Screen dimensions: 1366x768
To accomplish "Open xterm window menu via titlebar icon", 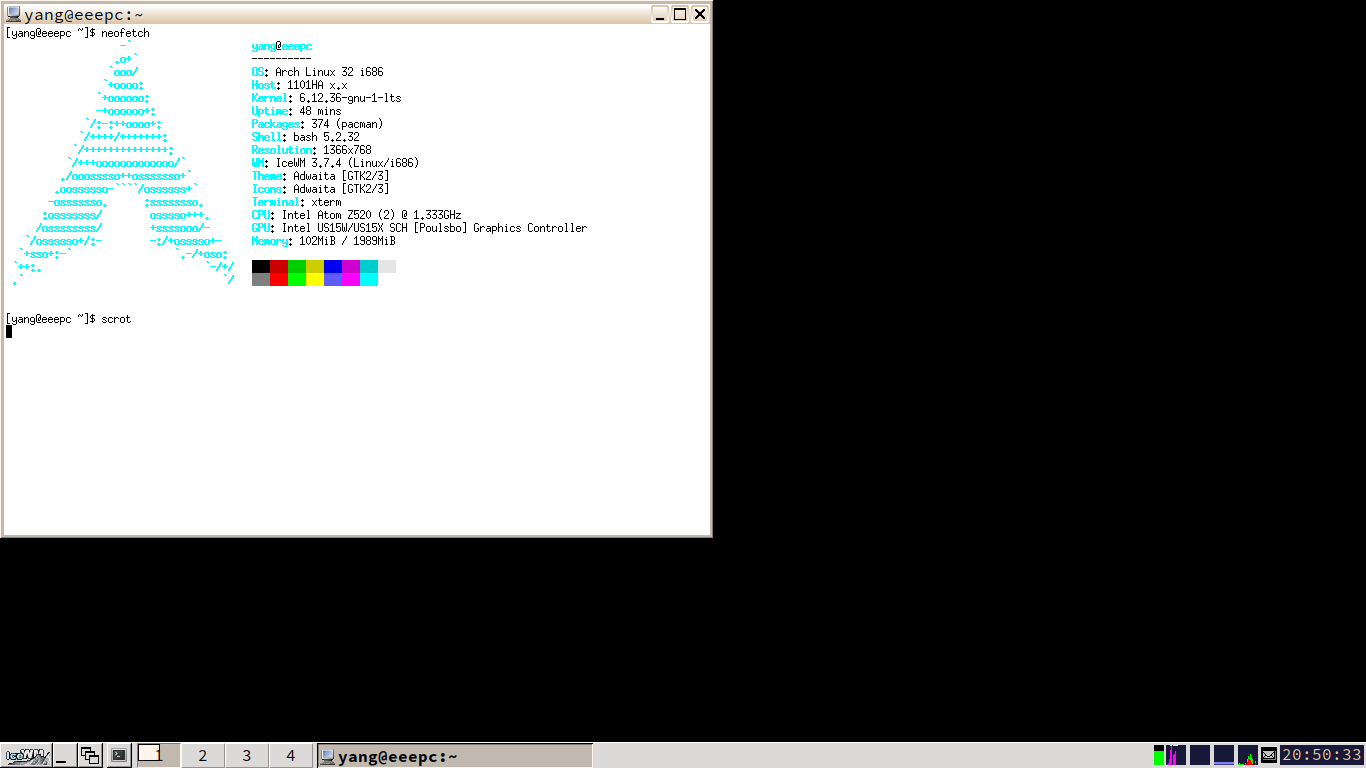I will click(13, 14).
